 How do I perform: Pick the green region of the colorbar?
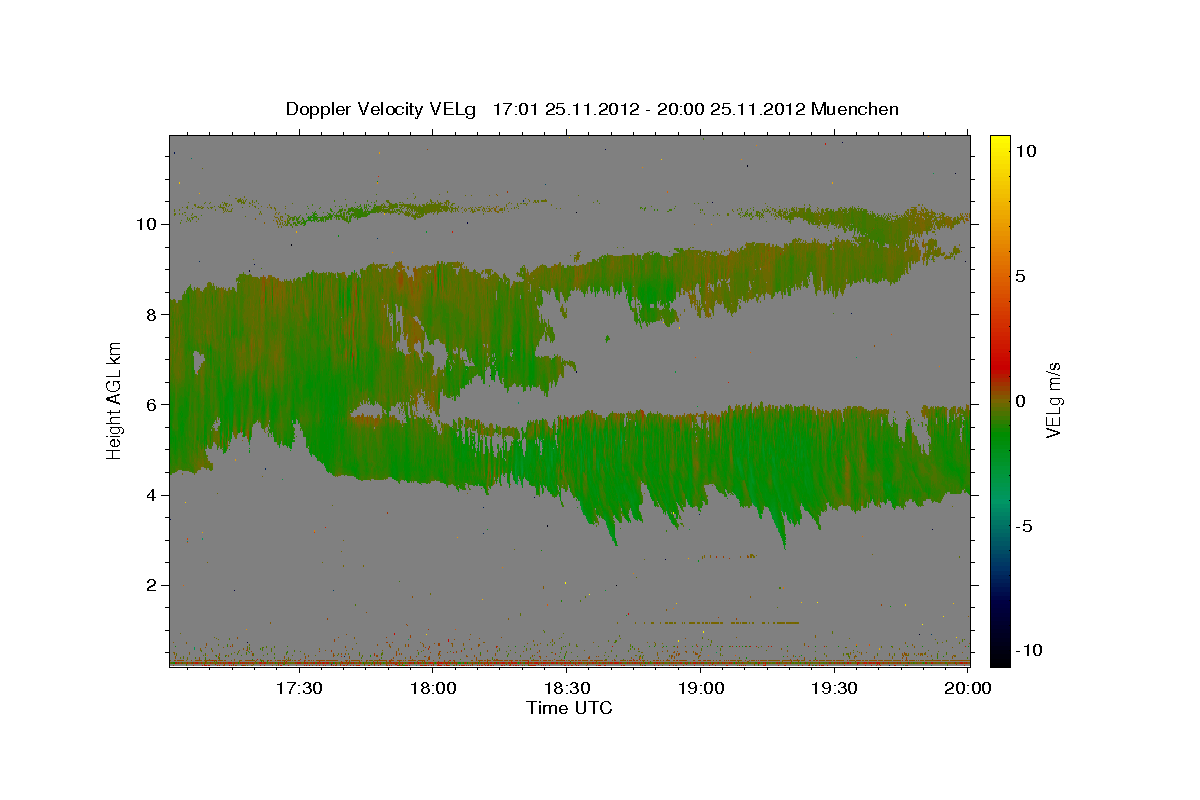999,440
